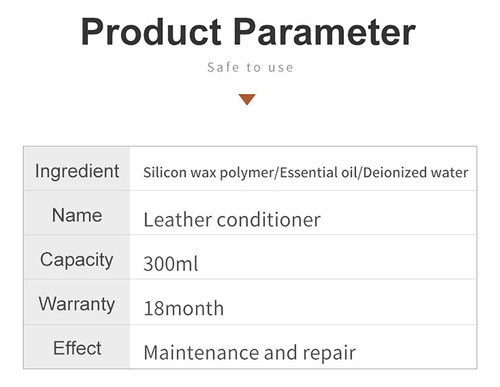Click the word Deionized water
500x387 pixels.
coord(415,172)
